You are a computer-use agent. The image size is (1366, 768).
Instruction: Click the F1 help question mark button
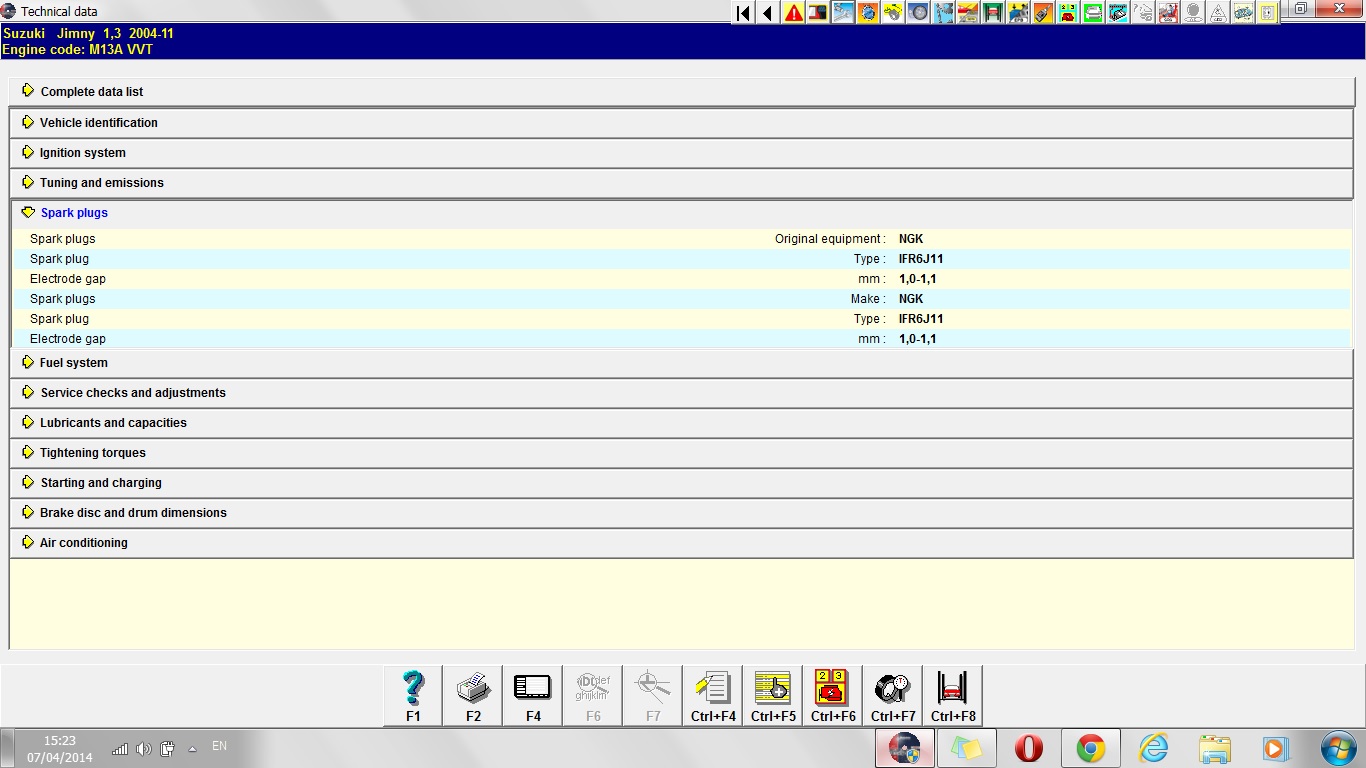click(413, 695)
